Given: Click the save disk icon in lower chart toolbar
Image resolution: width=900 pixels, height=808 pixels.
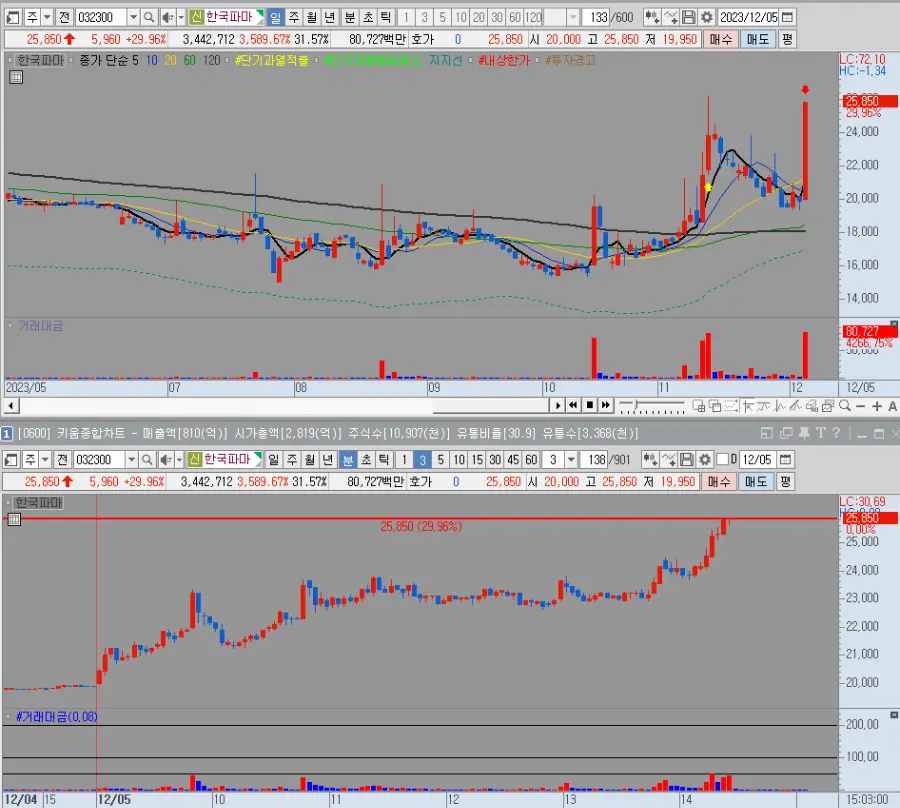Looking at the screenshot, I should (x=686, y=460).
